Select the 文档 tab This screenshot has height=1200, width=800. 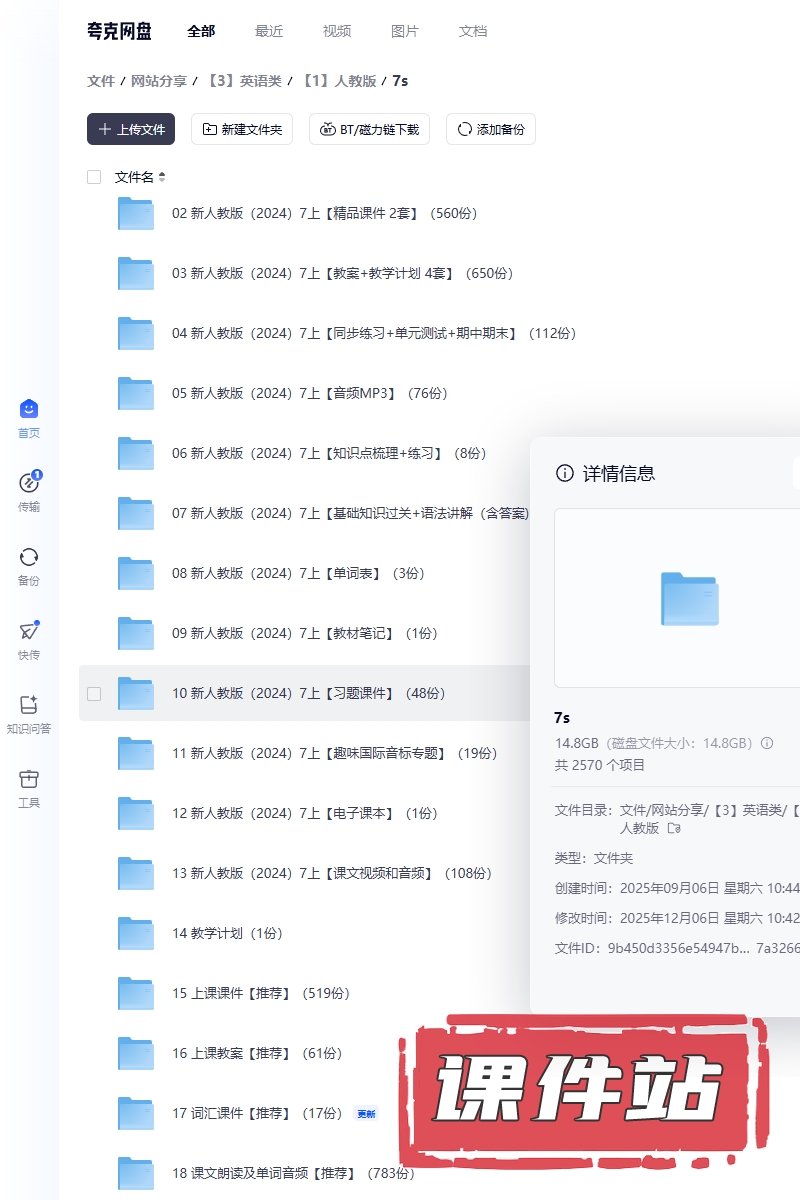click(473, 31)
